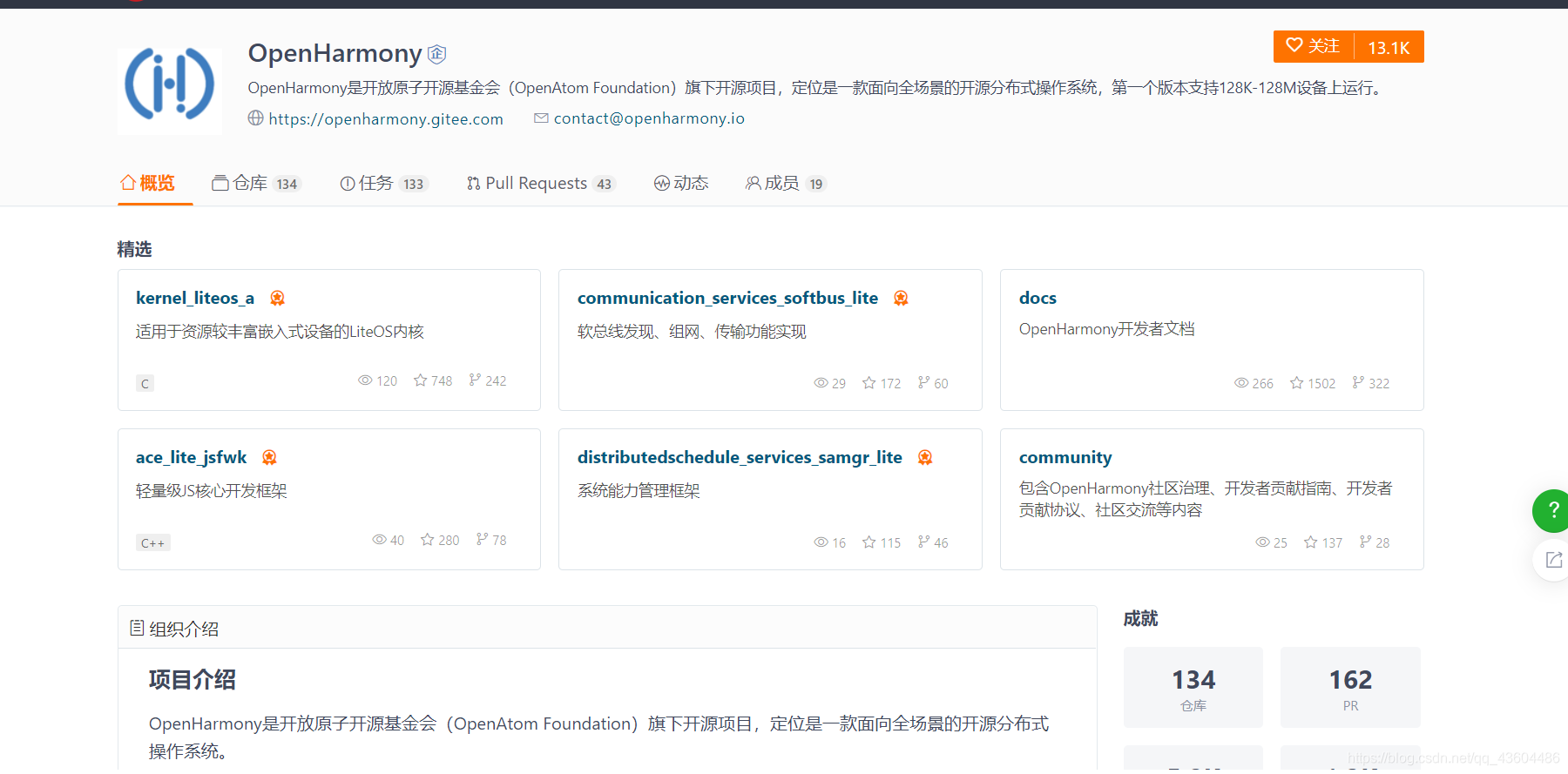Click the badge next to communication_services_softbus_lite
The image size is (1568, 774).
pos(901,298)
